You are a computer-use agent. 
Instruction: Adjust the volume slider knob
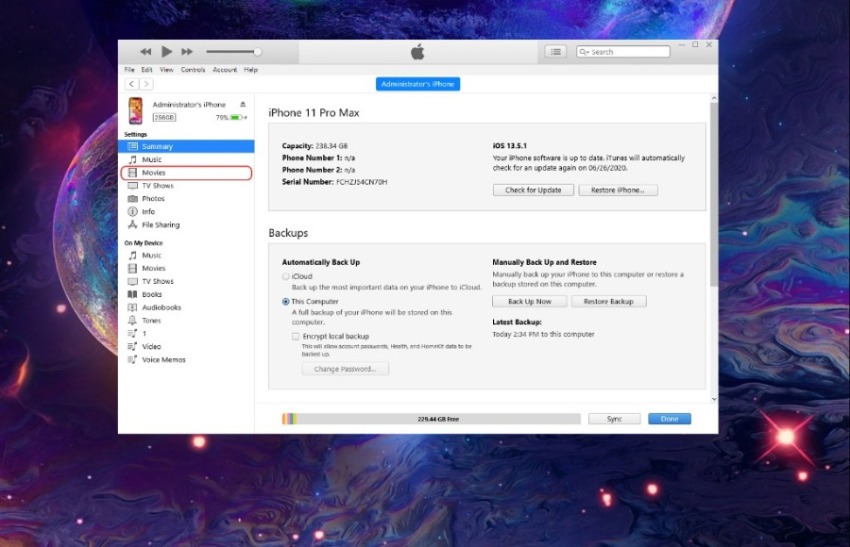pyautogui.click(x=257, y=52)
